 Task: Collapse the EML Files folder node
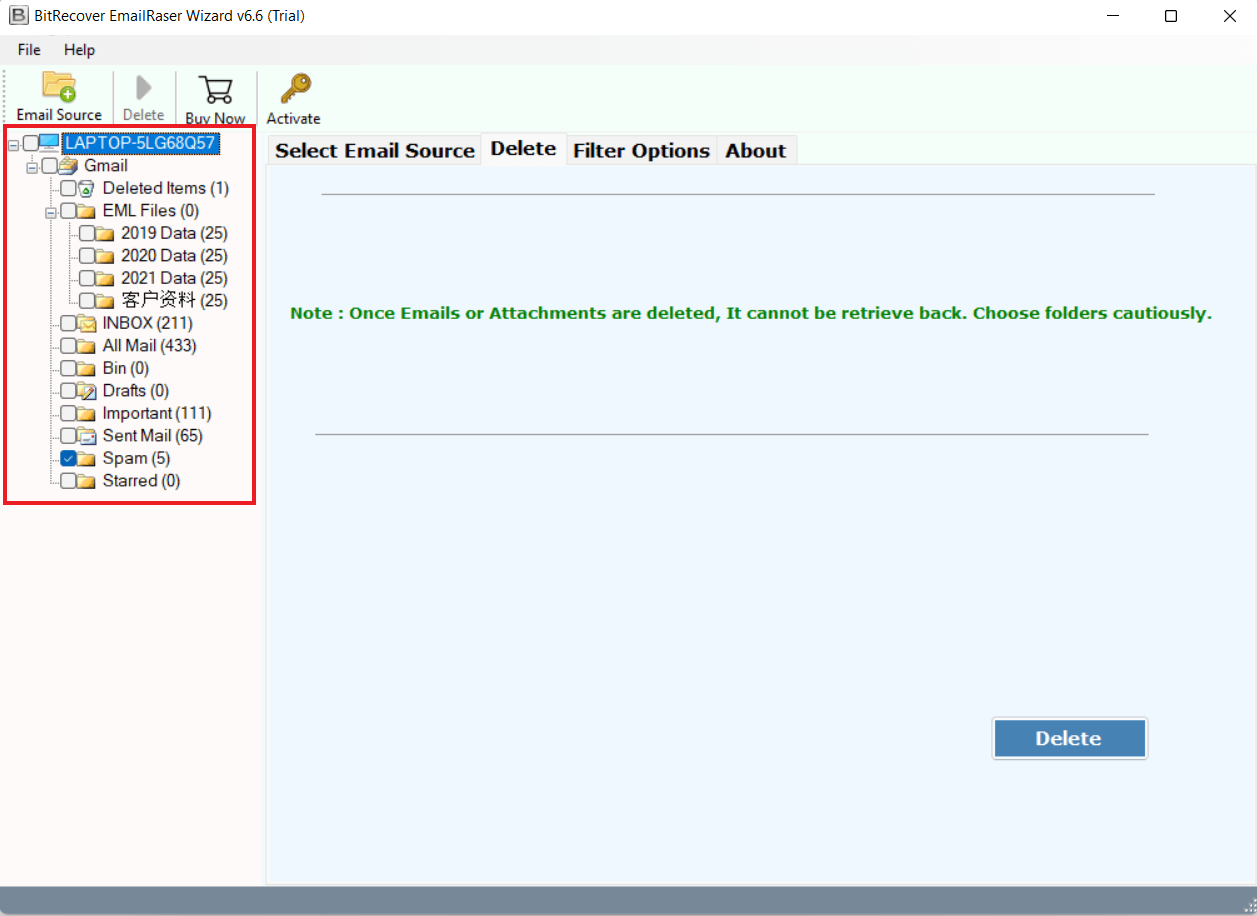click(51, 211)
